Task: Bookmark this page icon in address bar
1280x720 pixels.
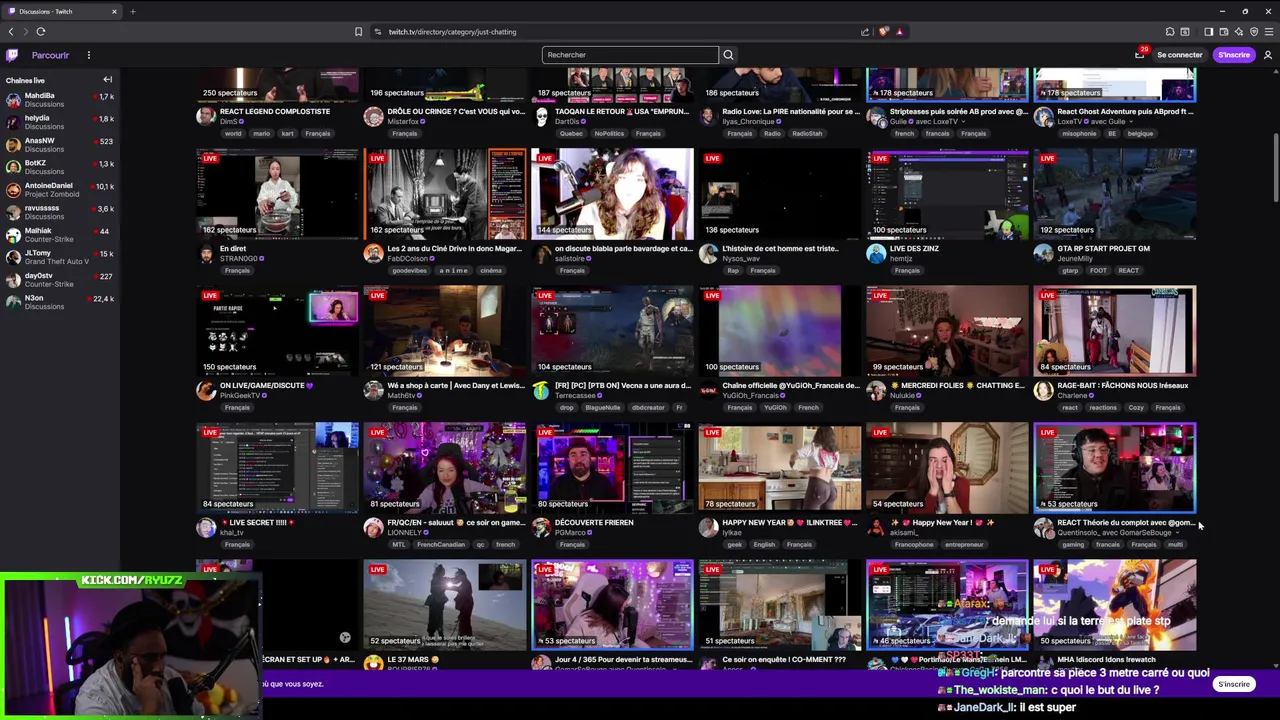Action: click(358, 32)
